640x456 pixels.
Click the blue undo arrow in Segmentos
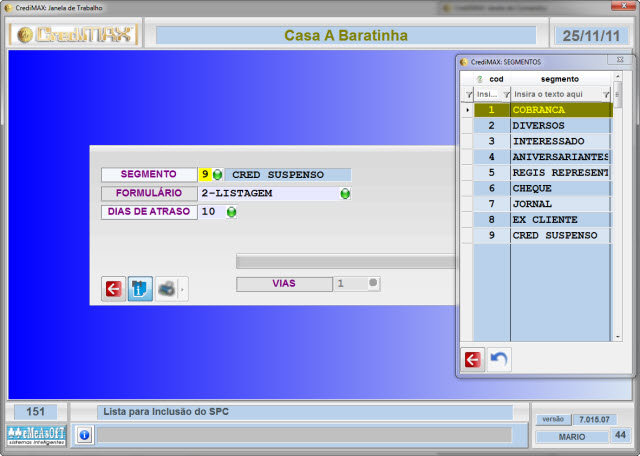tap(498, 359)
